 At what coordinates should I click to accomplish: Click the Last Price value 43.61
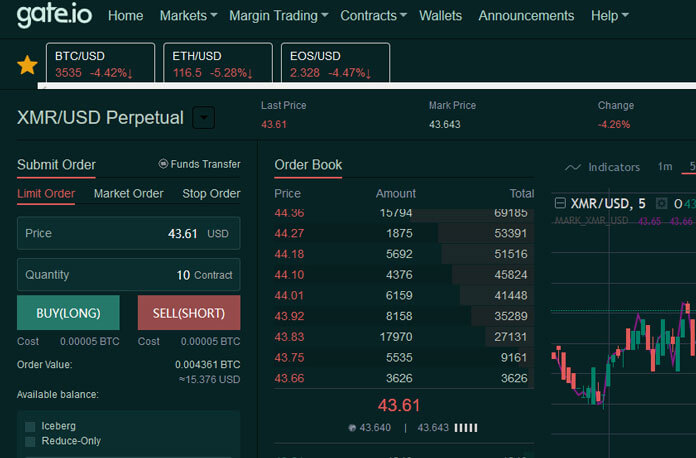(274, 125)
